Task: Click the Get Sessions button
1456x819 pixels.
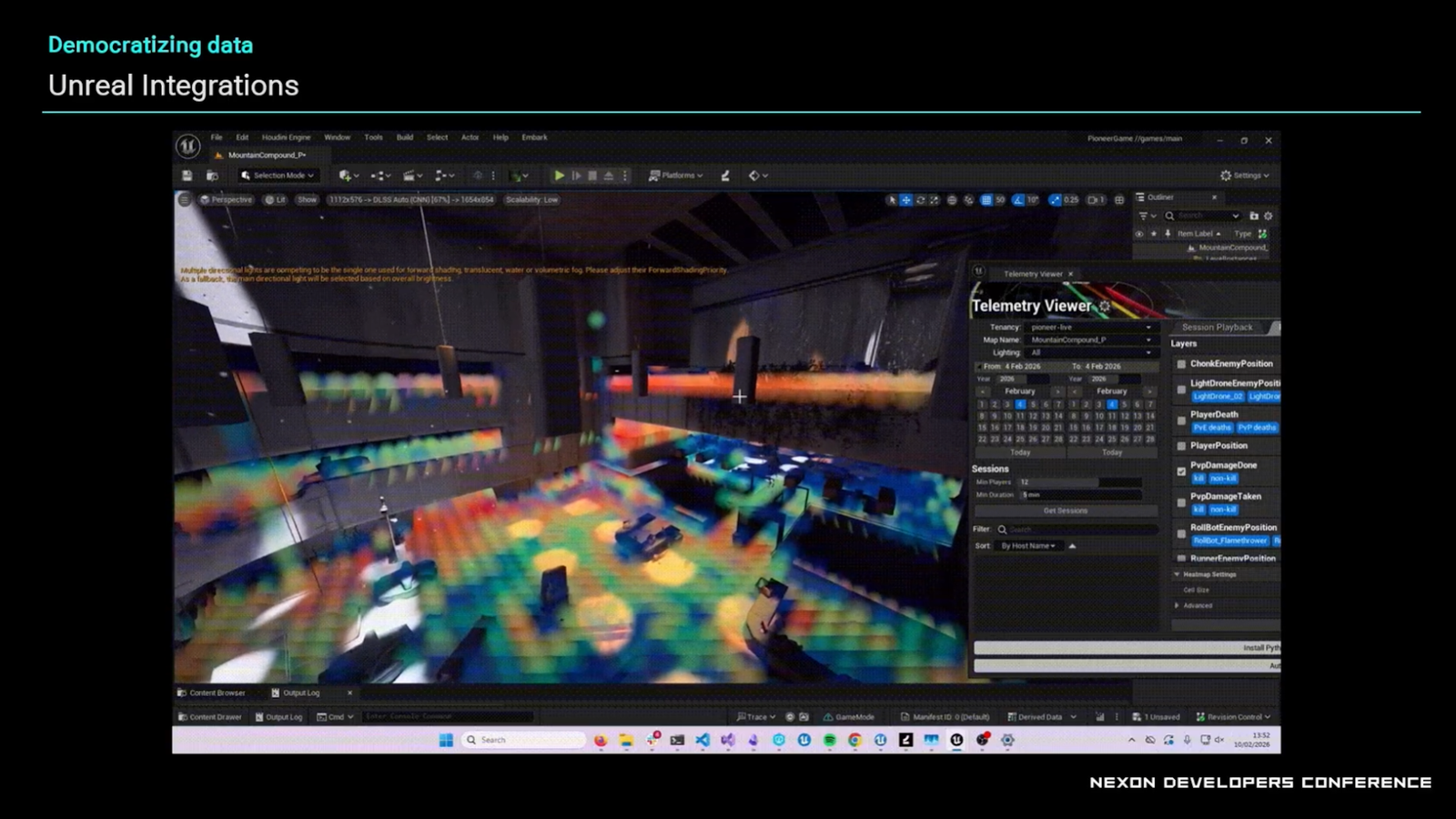Action: pyautogui.click(x=1066, y=511)
